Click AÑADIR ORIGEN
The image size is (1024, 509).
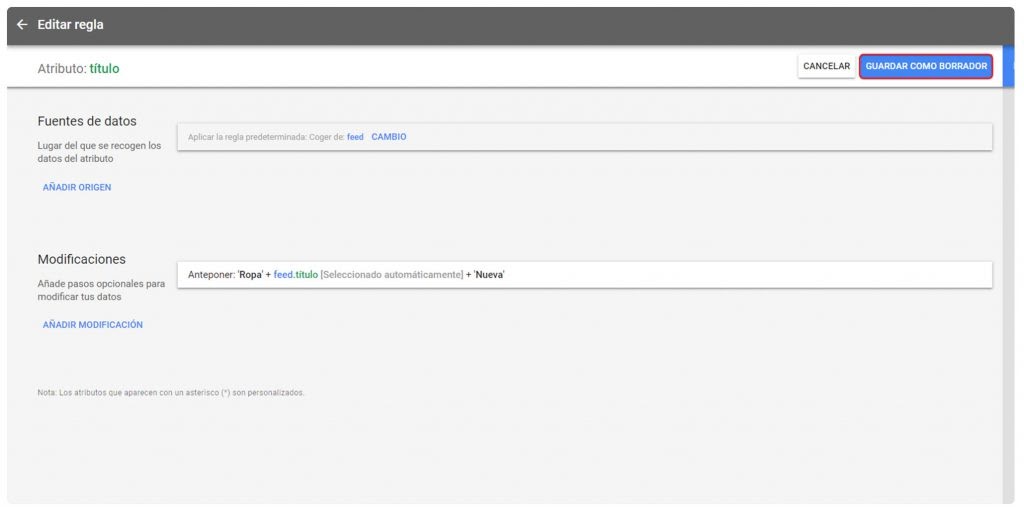tap(77, 188)
